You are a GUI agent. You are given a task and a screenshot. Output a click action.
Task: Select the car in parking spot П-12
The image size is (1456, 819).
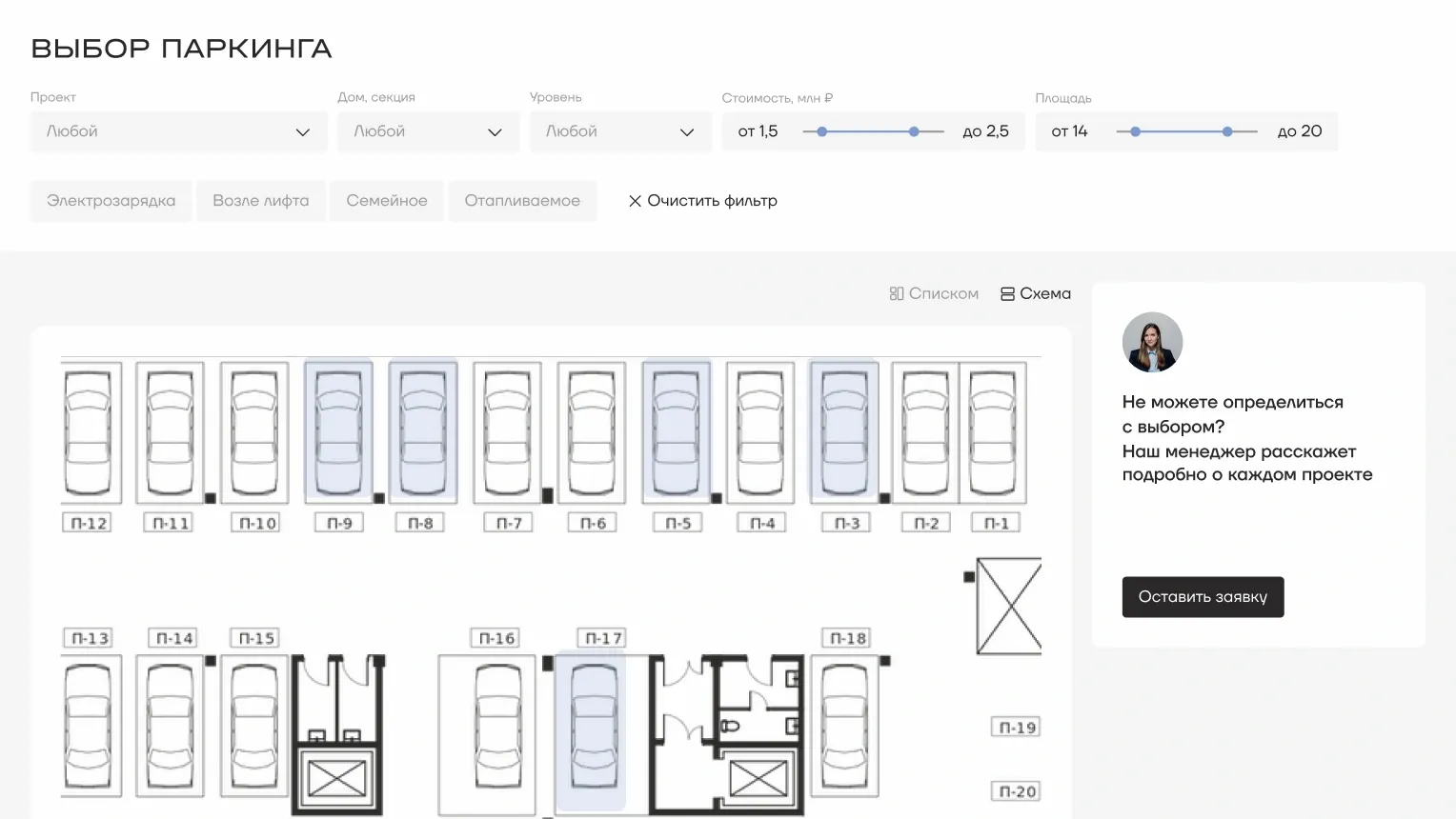pyautogui.click(x=88, y=432)
